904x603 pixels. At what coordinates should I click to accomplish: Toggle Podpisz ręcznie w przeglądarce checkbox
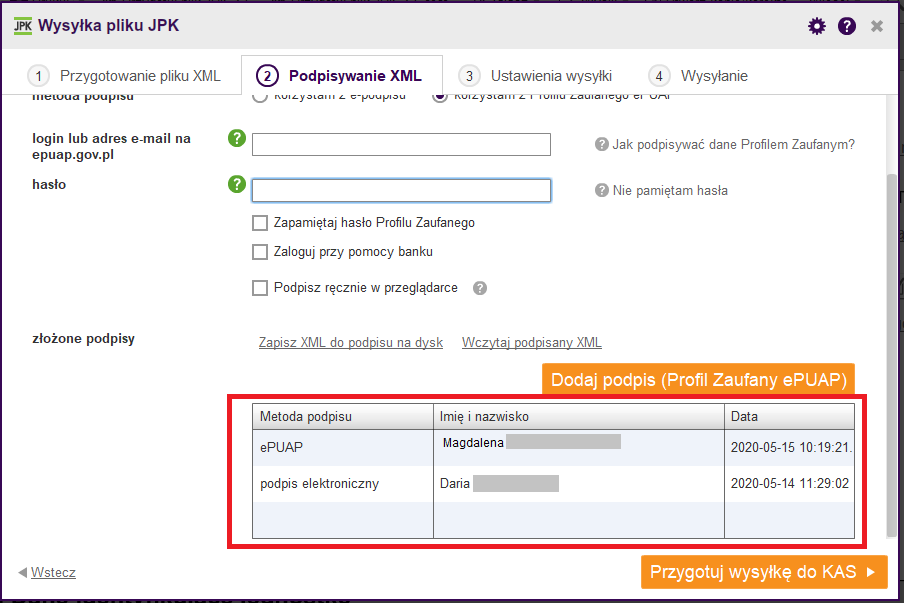click(260, 288)
